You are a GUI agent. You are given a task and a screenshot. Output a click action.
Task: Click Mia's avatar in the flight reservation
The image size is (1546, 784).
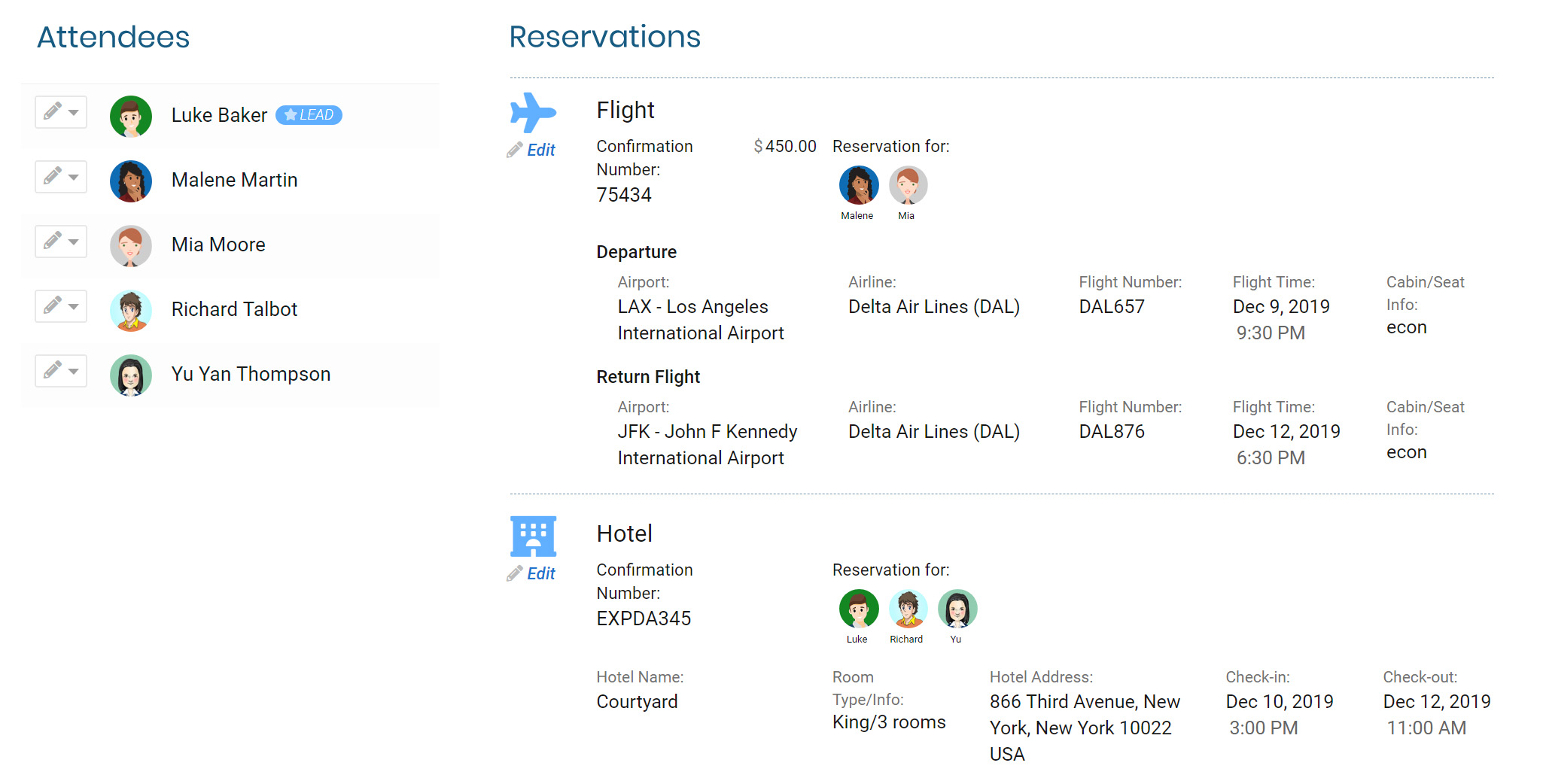coord(908,185)
